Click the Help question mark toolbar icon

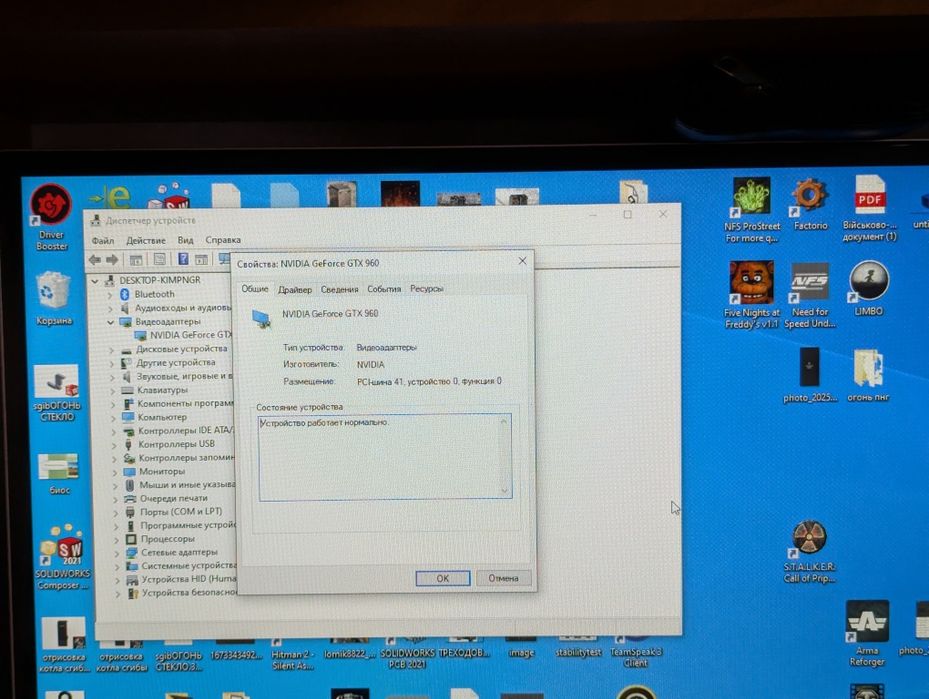click(183, 259)
